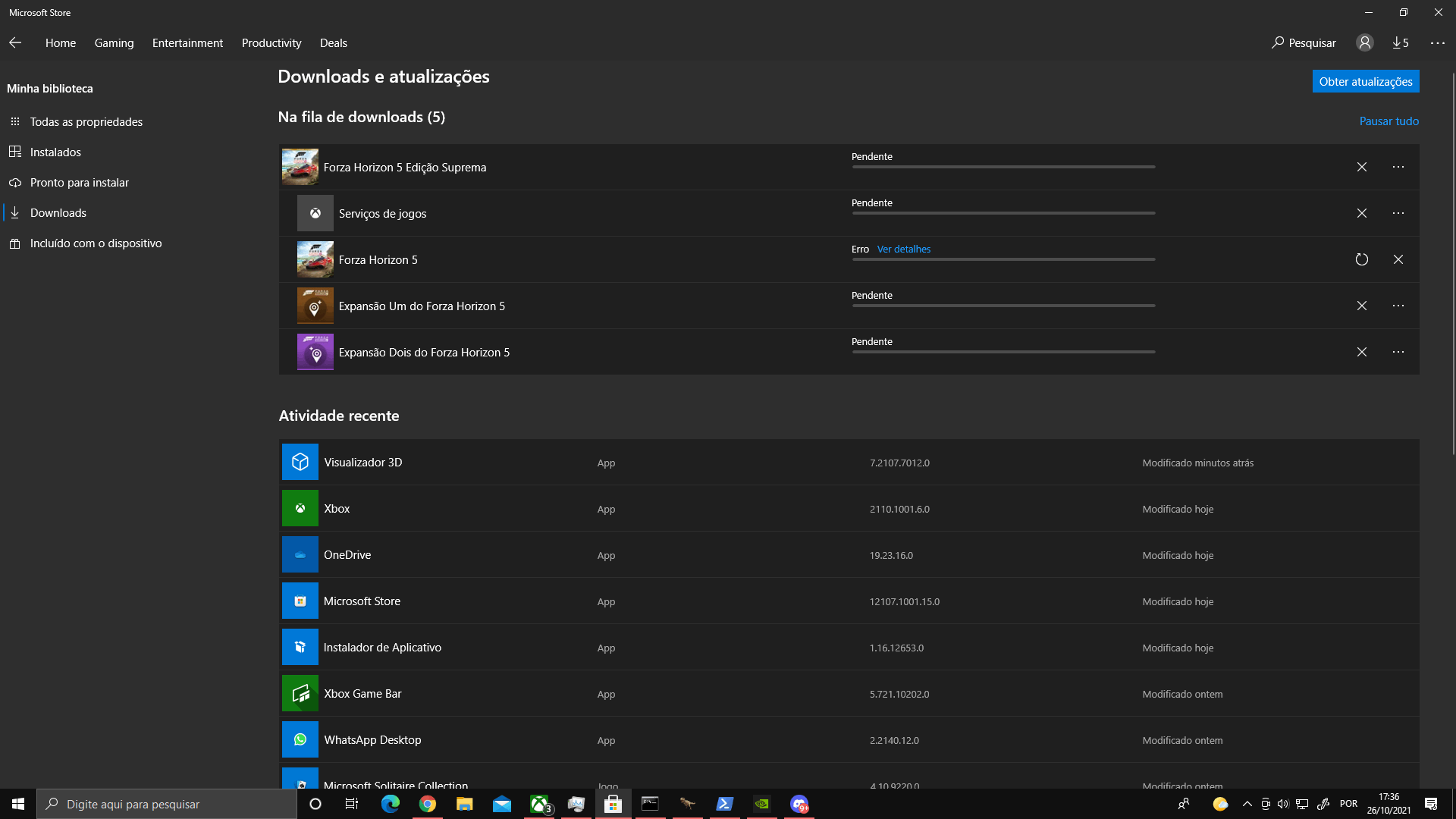Open the Entertainment tab

(x=187, y=43)
